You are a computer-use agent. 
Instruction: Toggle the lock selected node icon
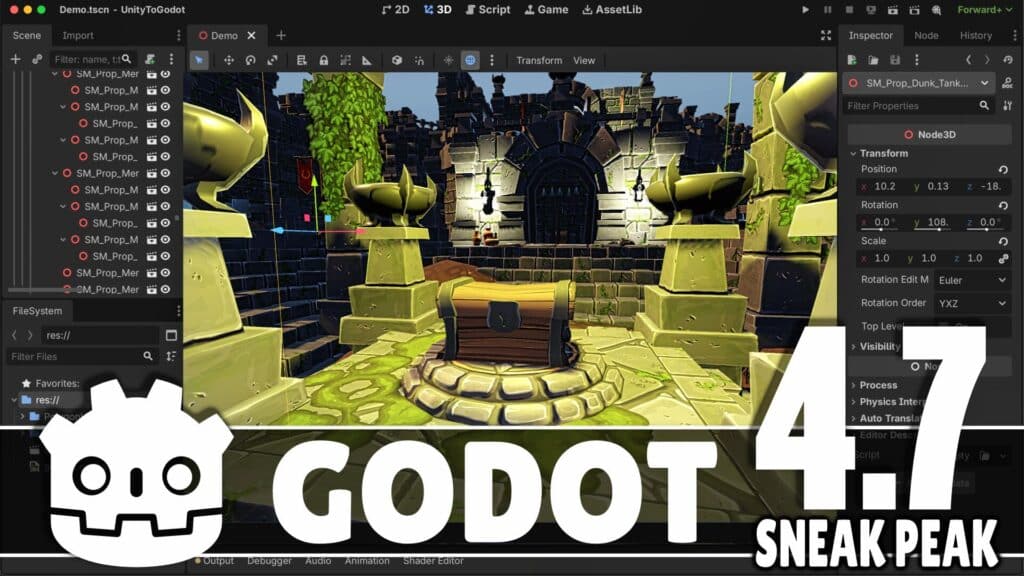click(x=323, y=60)
